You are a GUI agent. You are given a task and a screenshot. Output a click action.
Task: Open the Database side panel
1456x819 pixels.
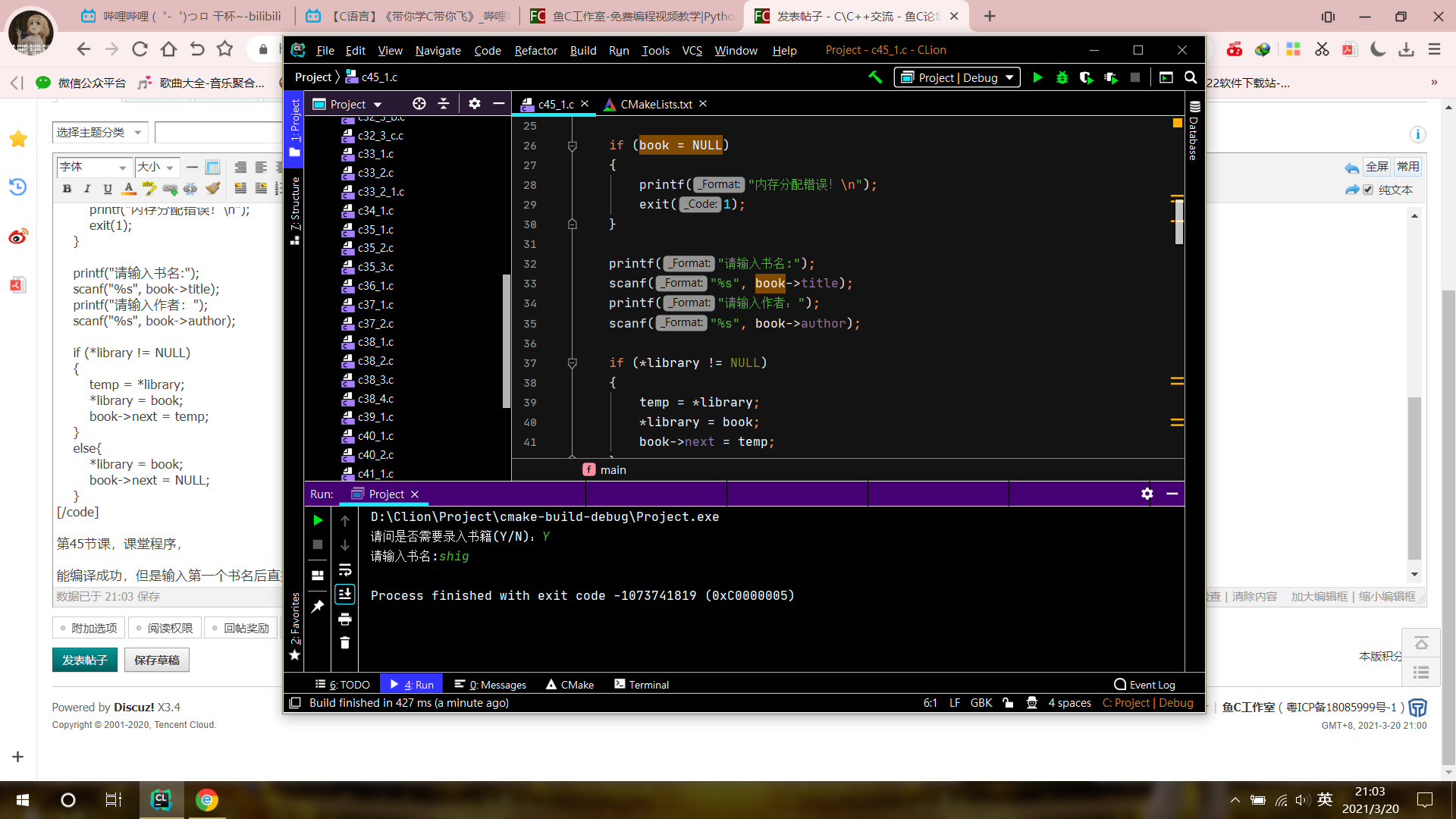(x=1194, y=130)
